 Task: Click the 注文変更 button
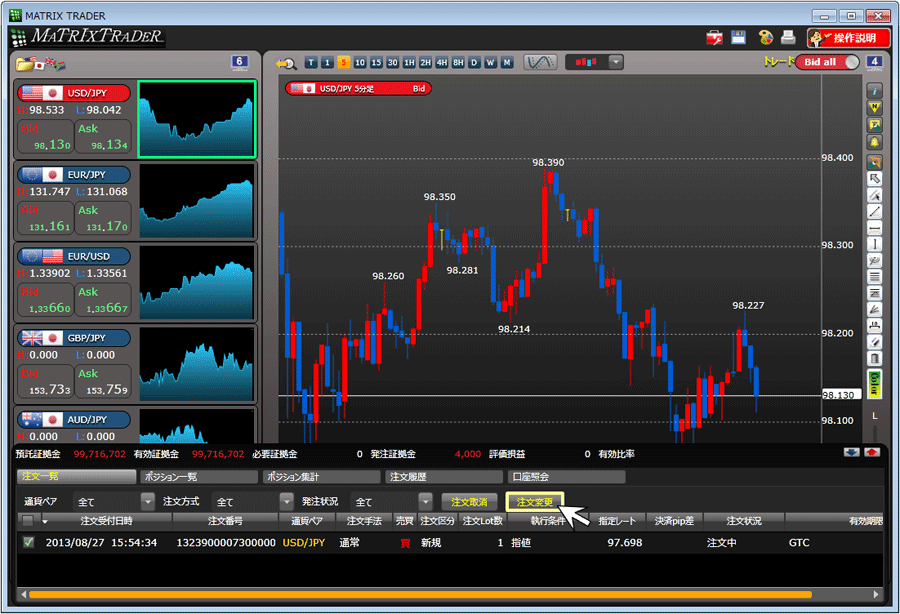coord(534,502)
